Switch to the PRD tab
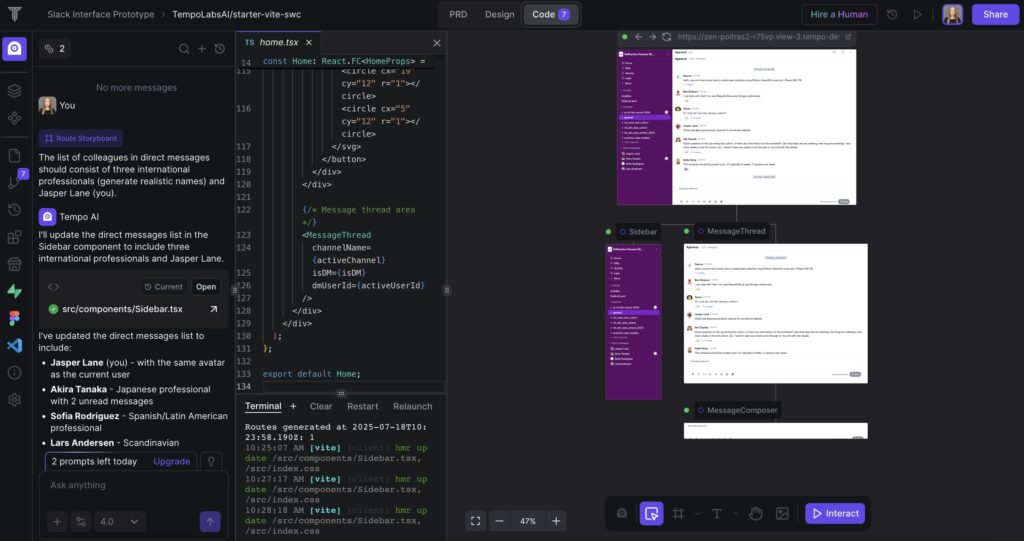Viewport: 1024px width, 541px height. pyautogui.click(x=458, y=14)
